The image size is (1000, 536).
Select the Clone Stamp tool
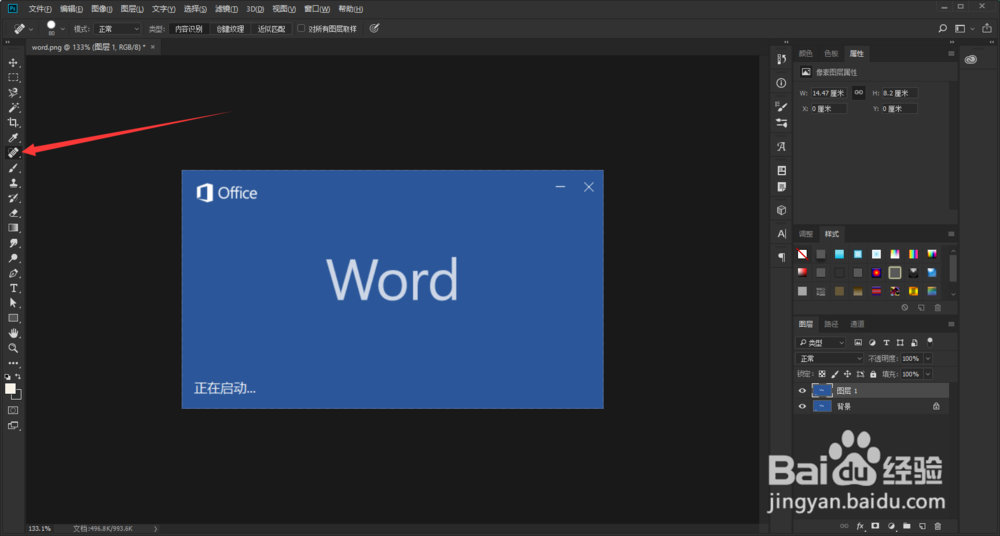coord(13,182)
